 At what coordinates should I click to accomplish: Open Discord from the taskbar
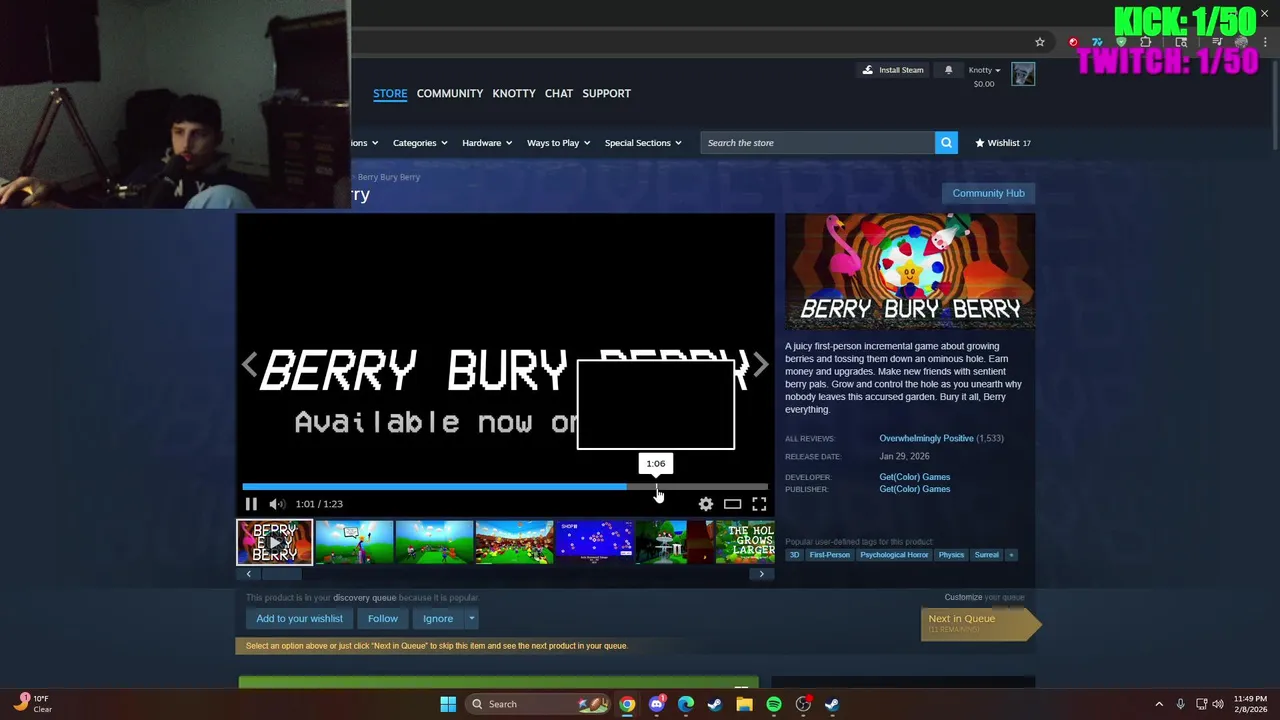656,704
